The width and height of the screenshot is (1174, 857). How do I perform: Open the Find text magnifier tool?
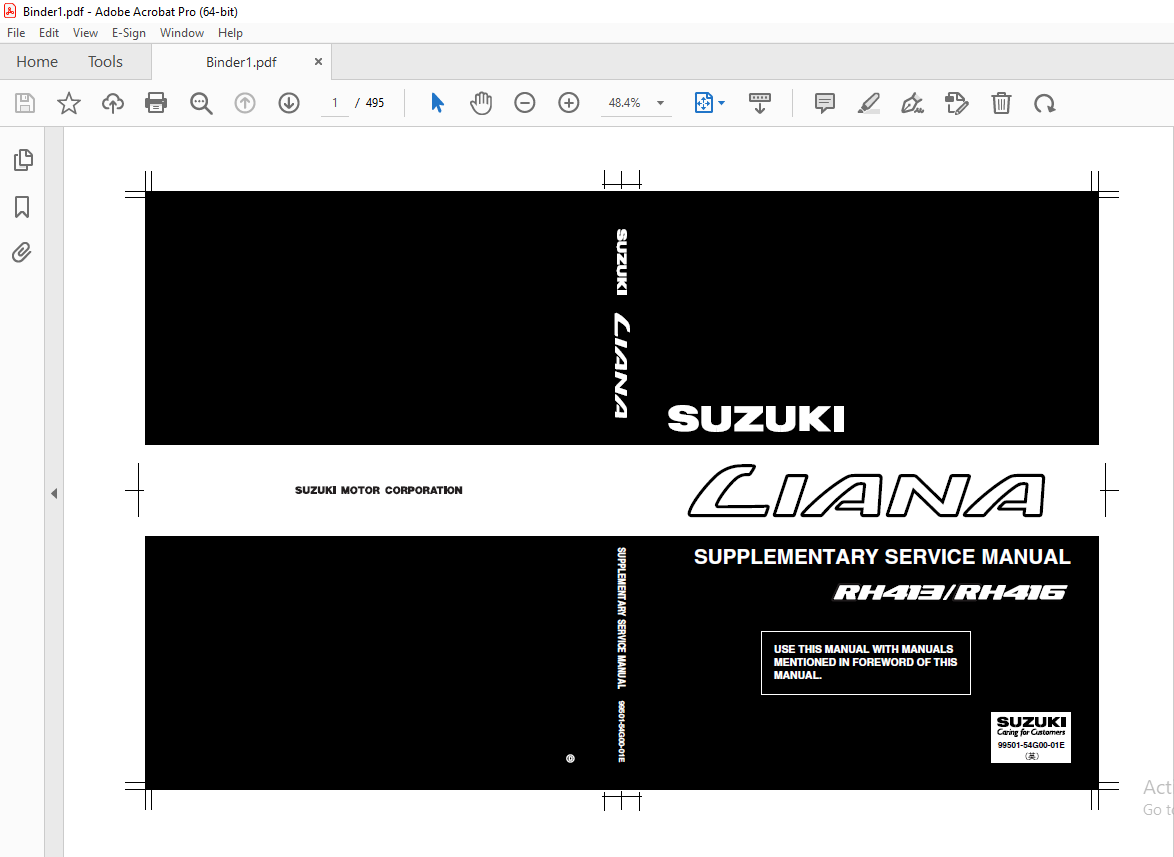[x=201, y=103]
